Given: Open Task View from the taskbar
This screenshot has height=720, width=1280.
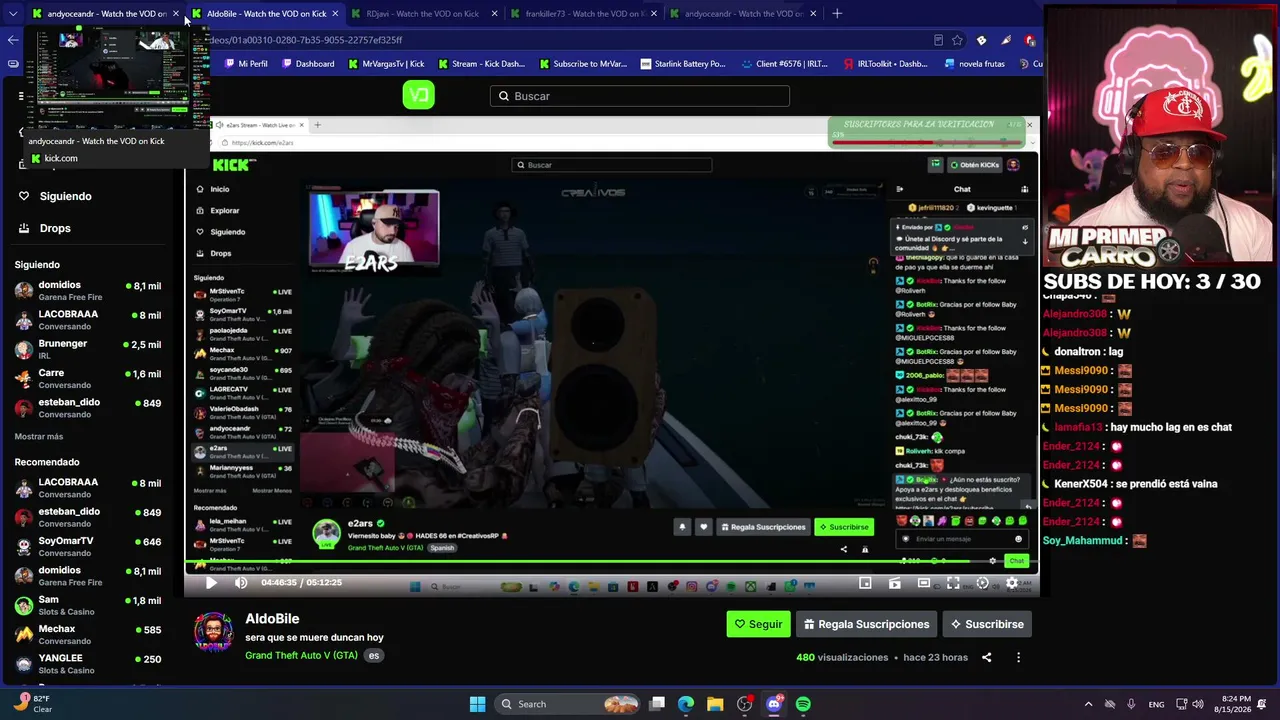Looking at the screenshot, I should coord(657,704).
